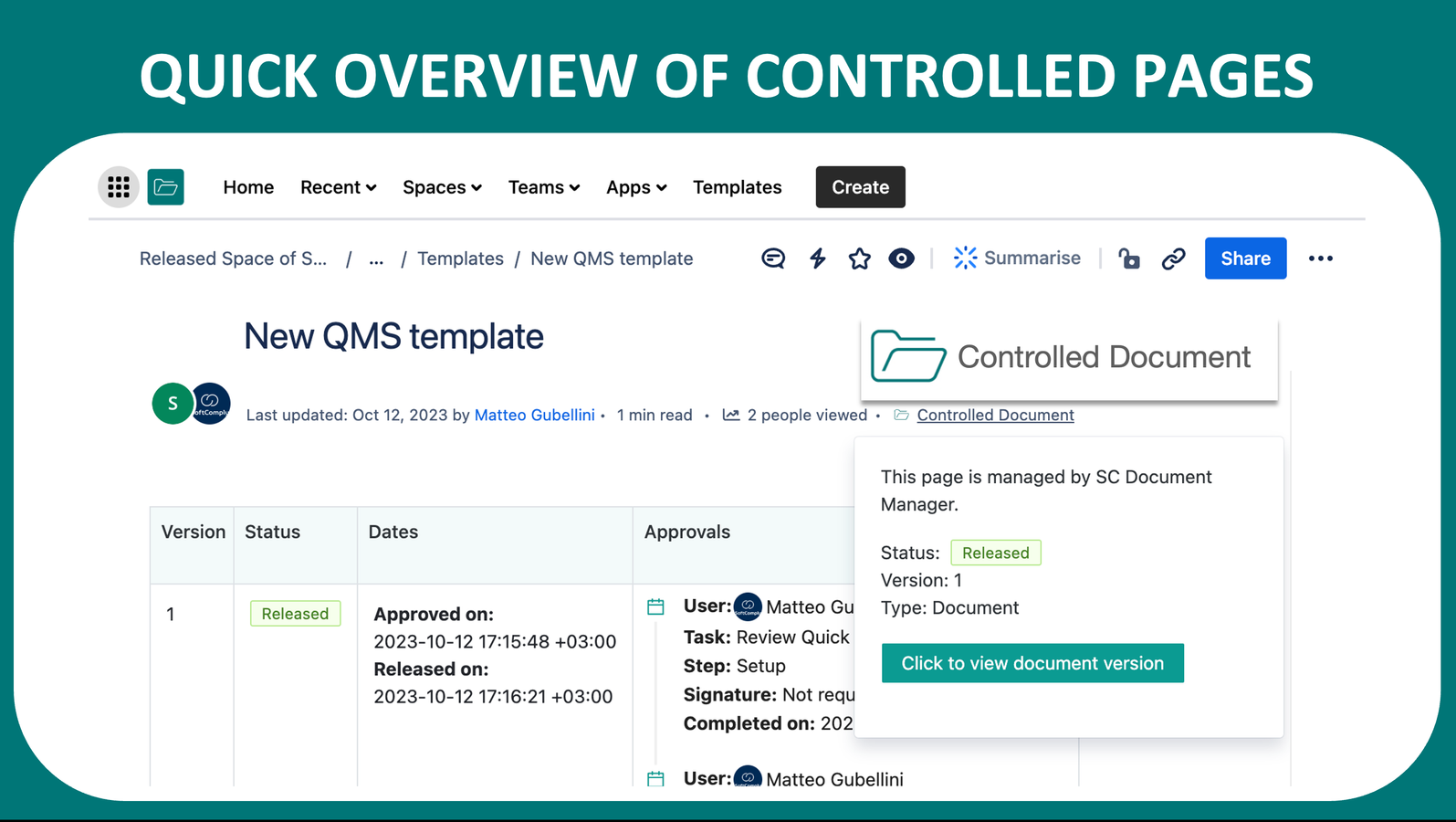1456x822 pixels.
Task: Click the lightning bolt automation icon
Action: coord(818,258)
